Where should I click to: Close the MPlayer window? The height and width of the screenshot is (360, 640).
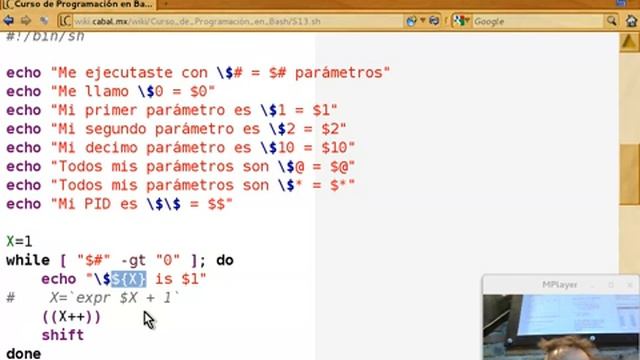tap(630, 284)
